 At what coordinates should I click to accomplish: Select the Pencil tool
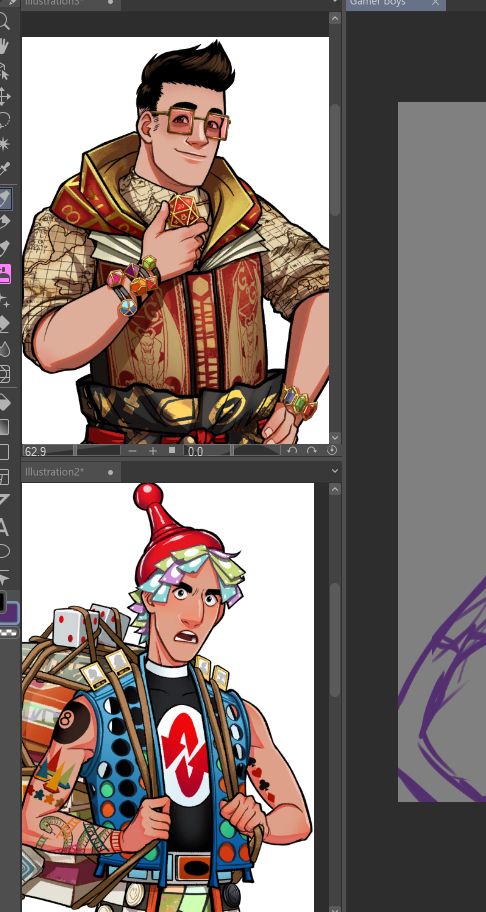(5, 223)
